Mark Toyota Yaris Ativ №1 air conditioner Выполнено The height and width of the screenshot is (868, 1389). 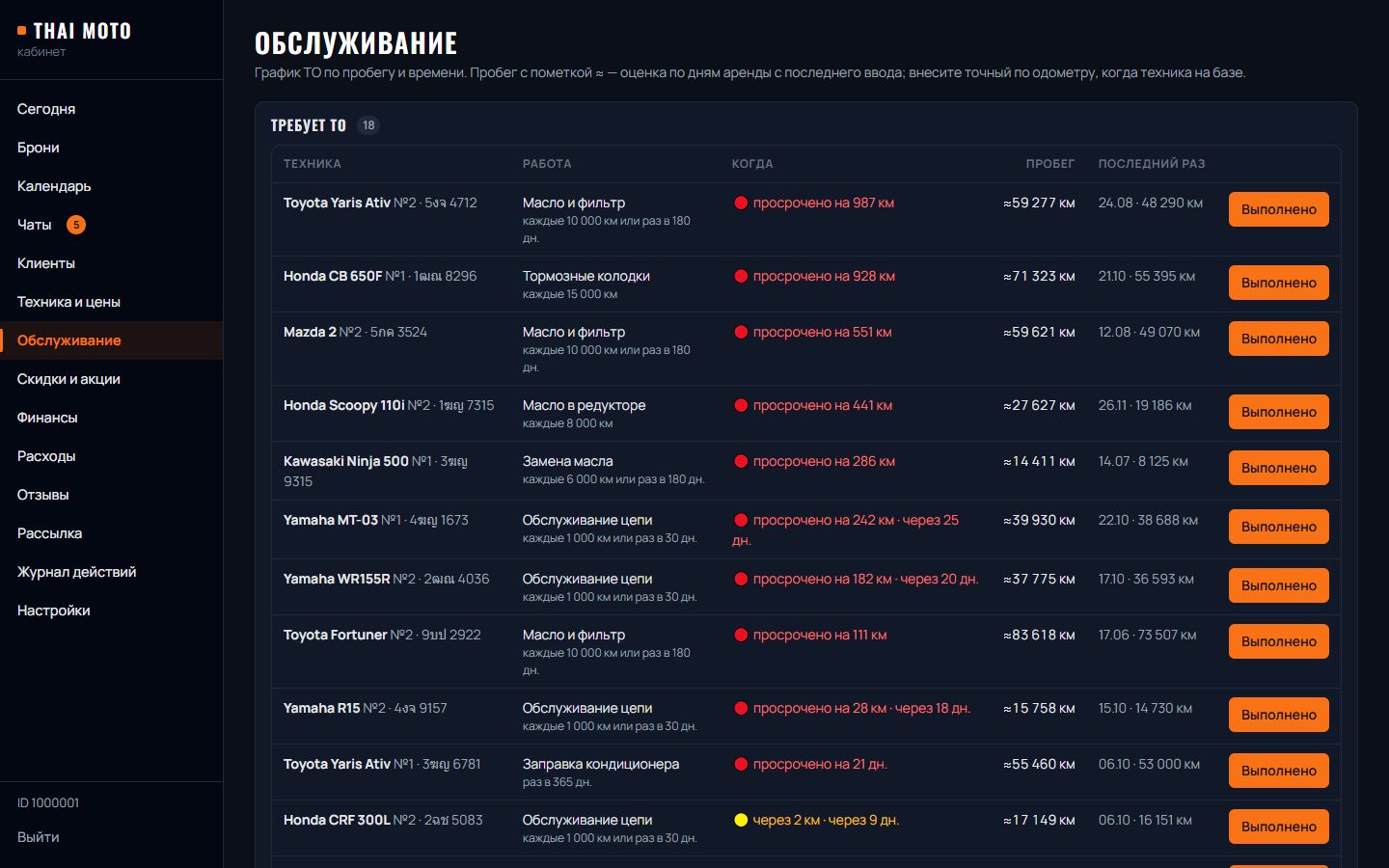pyautogui.click(x=1278, y=771)
